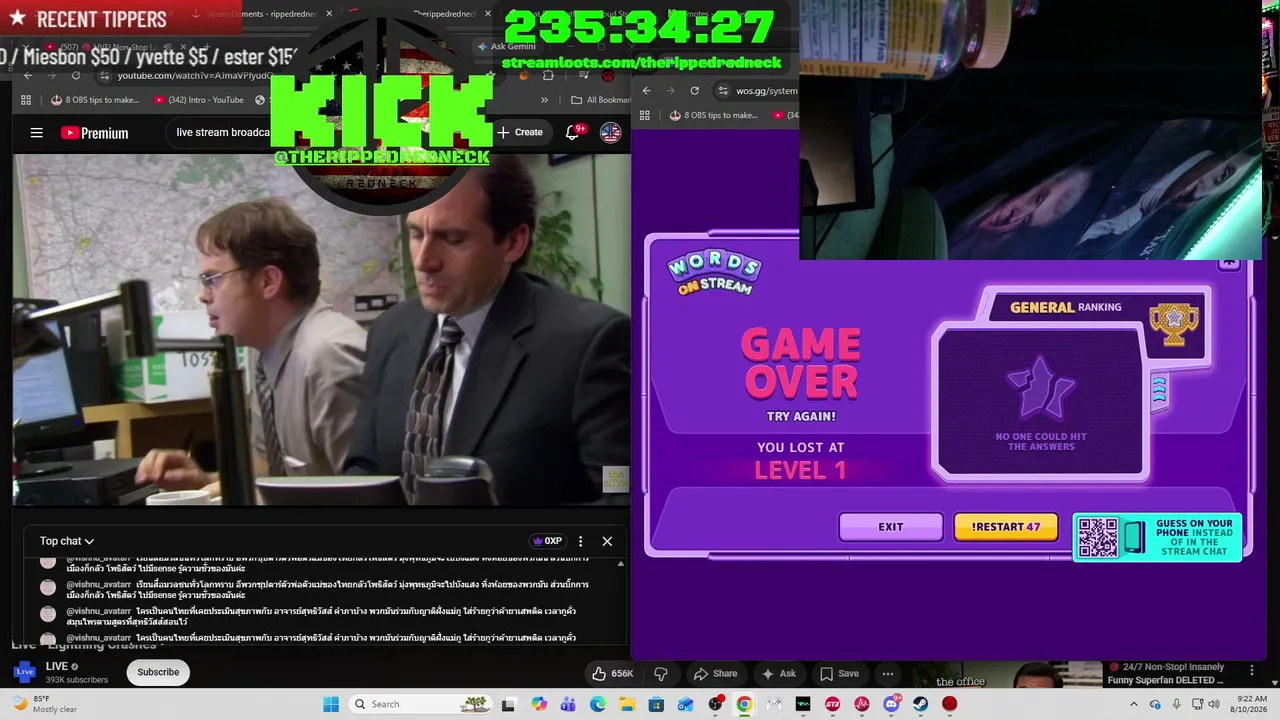Open '8 OBS tips' bookmark in wos.gg window

click(713, 115)
